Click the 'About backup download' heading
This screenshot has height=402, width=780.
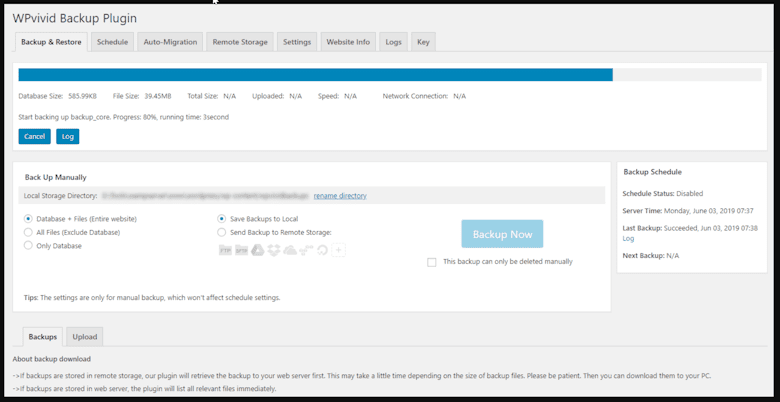coord(52,359)
